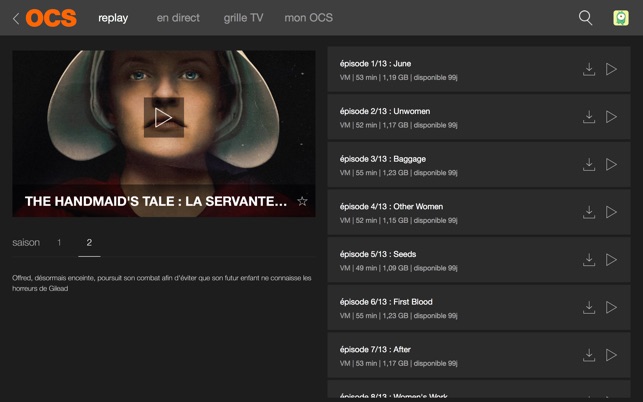Screen dimensions: 643x402
Task: Download episode 6/13 First Blood
Action: tap(589, 307)
